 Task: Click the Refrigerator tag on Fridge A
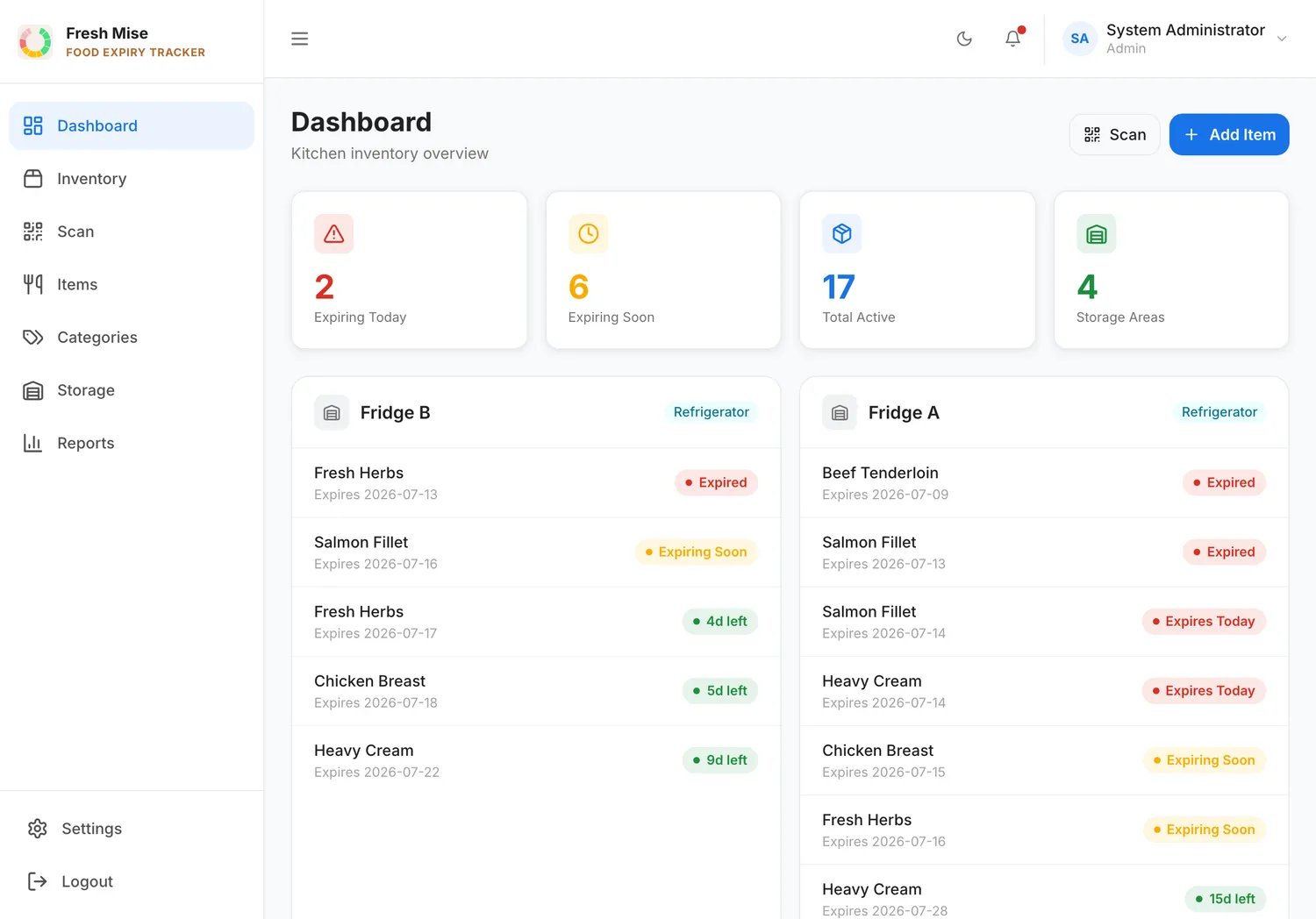coord(1219,412)
